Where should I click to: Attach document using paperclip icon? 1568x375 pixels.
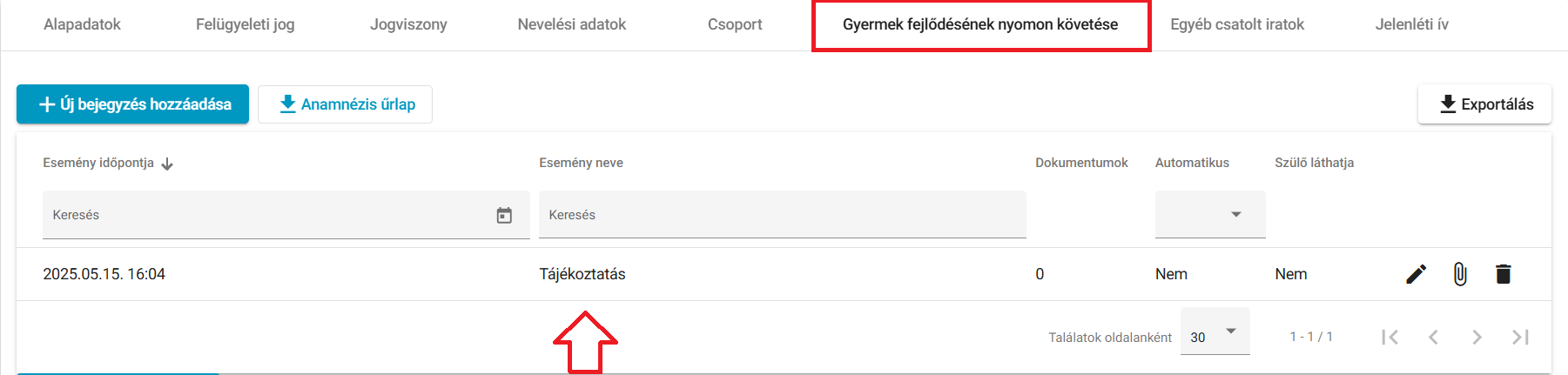[1460, 274]
